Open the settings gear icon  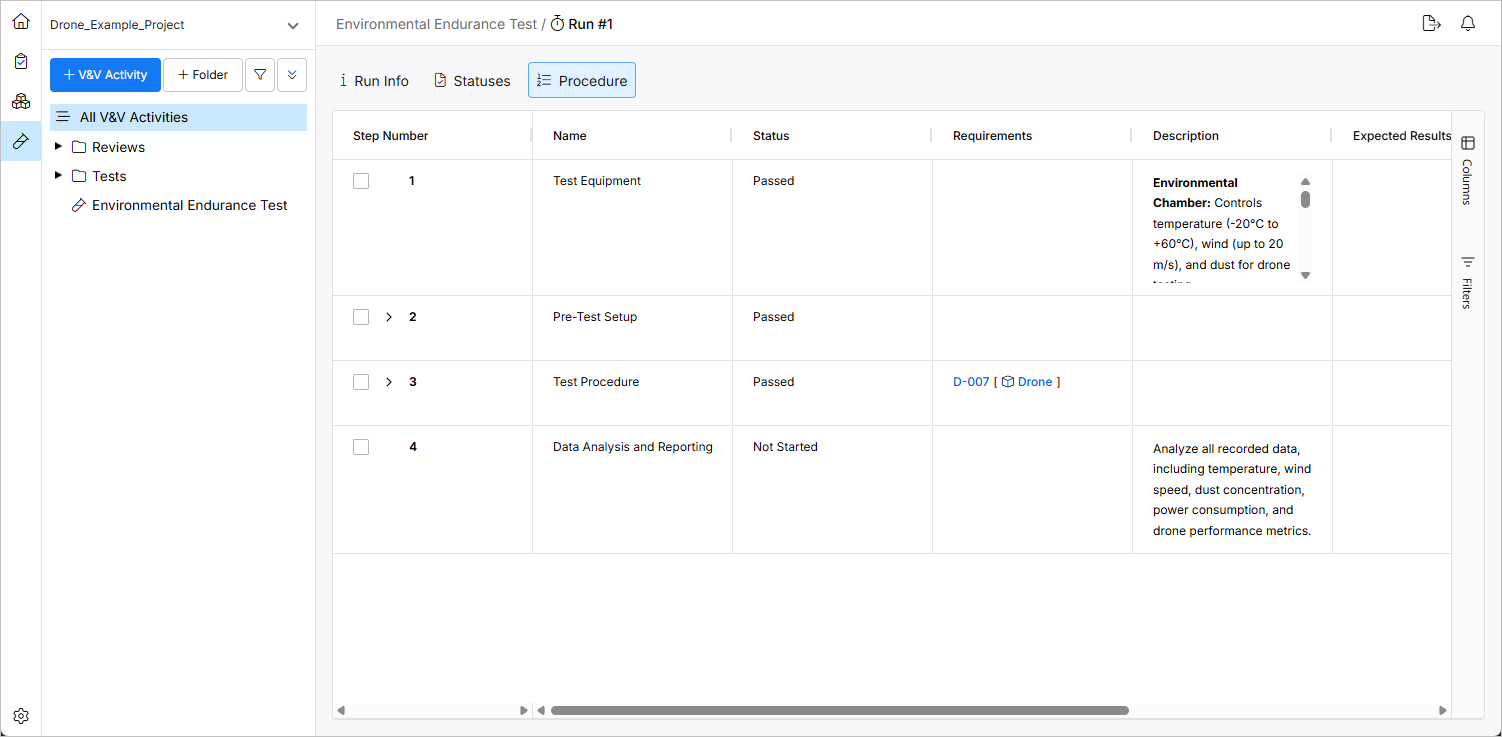(21, 716)
